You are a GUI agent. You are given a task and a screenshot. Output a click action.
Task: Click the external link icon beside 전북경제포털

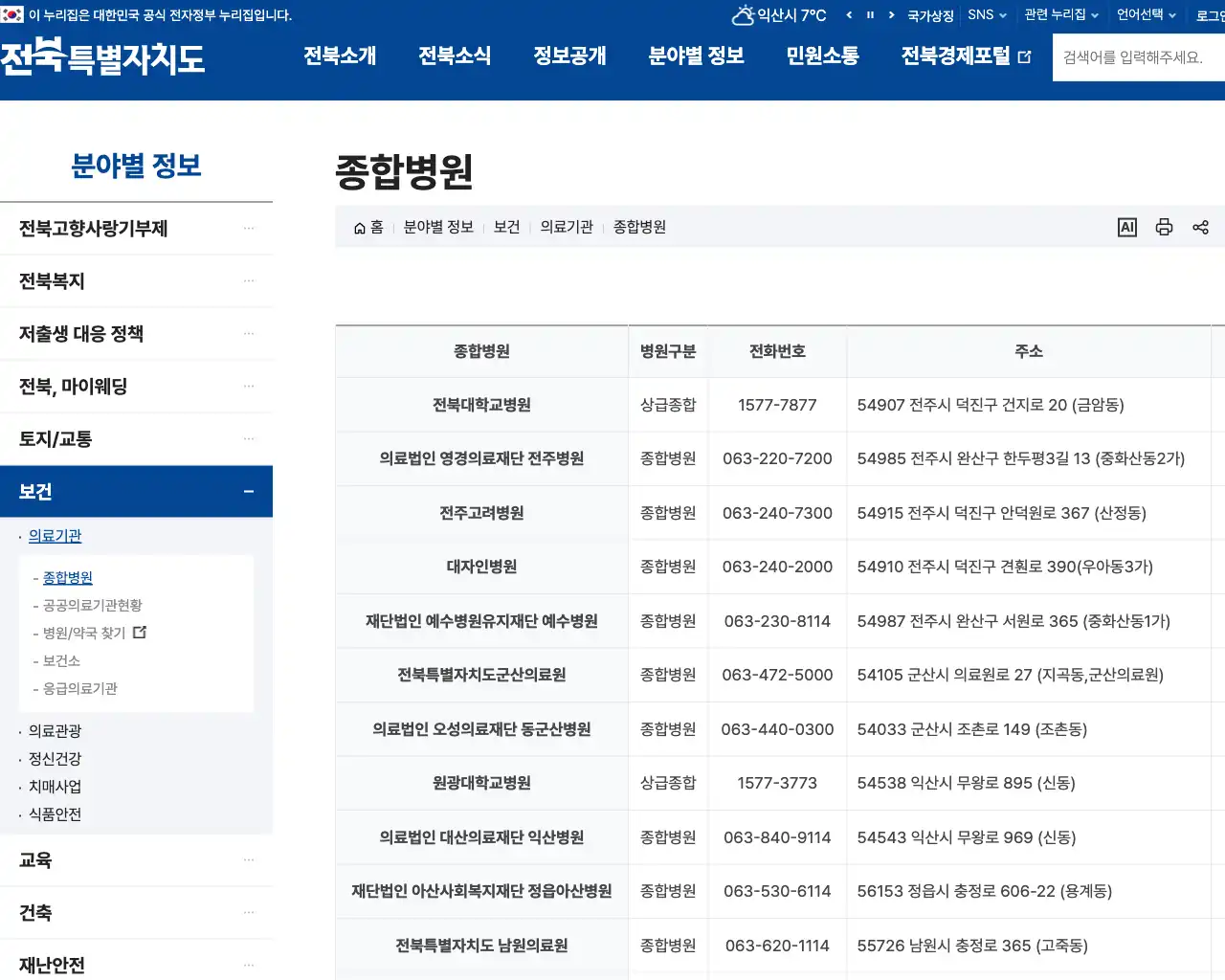click(1025, 56)
